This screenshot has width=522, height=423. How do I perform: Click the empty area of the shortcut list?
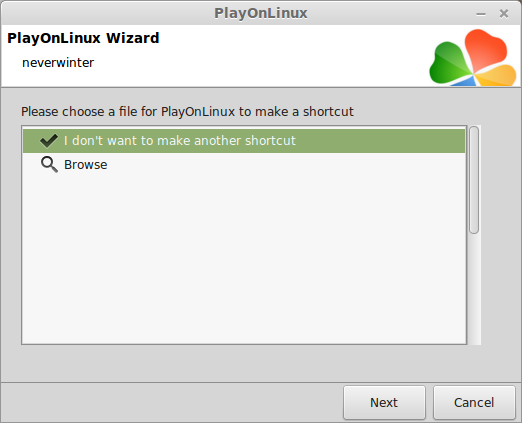click(244, 260)
